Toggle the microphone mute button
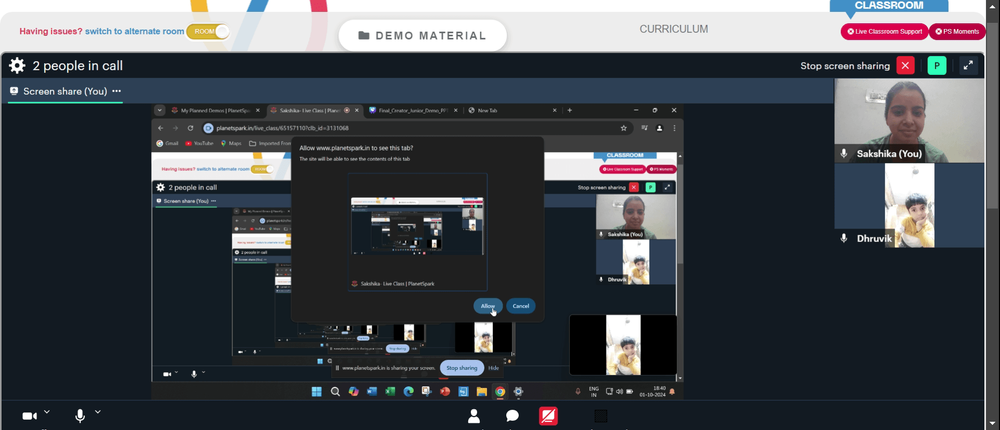Viewport: 1000px width, 430px height. click(80, 416)
